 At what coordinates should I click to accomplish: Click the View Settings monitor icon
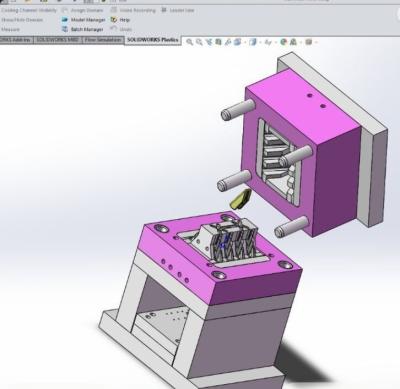(309, 42)
